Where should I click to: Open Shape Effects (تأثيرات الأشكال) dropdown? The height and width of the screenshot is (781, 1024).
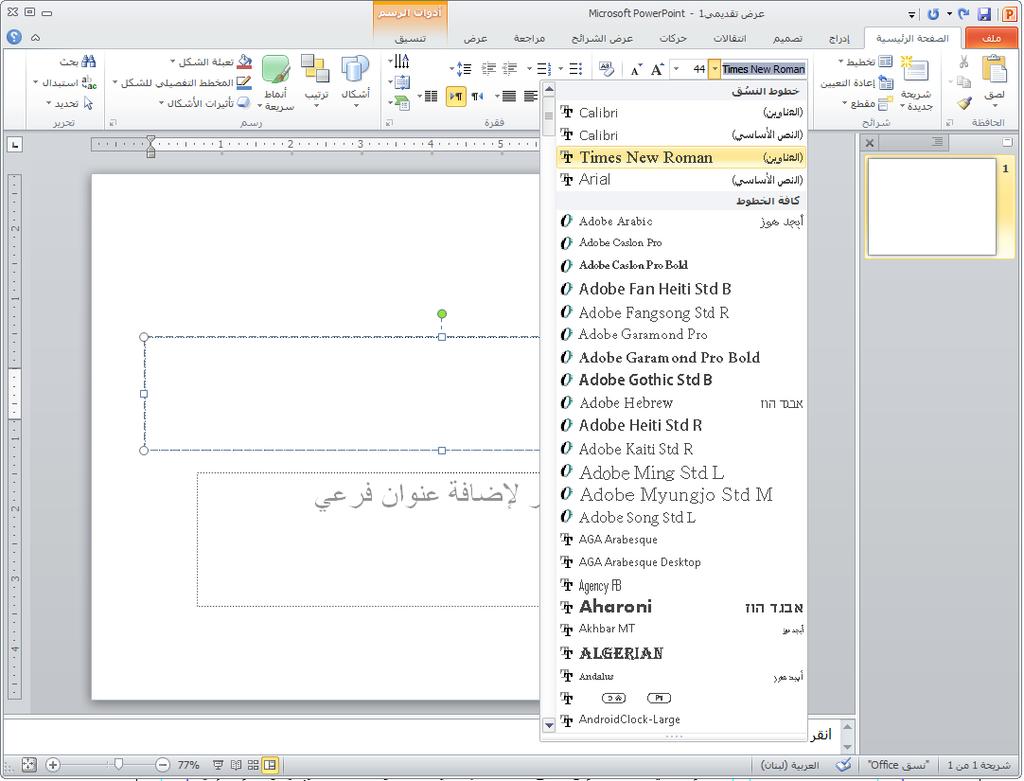click(x=161, y=103)
